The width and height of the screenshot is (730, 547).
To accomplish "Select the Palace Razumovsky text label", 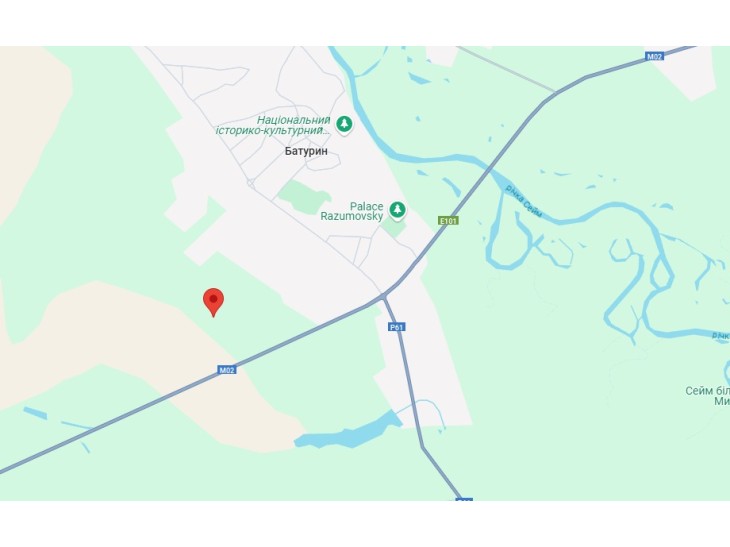I will [352, 211].
